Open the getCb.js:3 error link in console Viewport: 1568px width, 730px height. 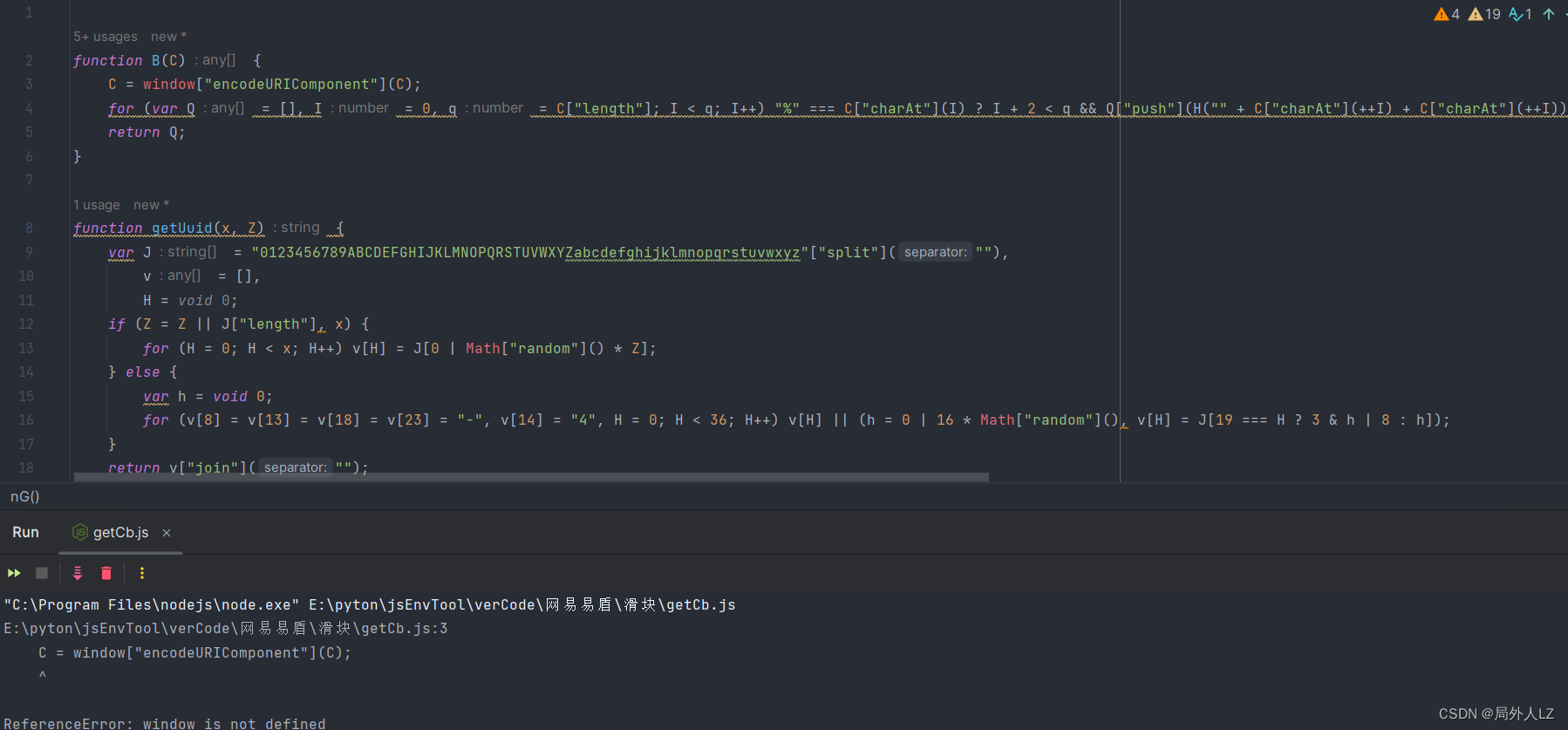[226, 628]
